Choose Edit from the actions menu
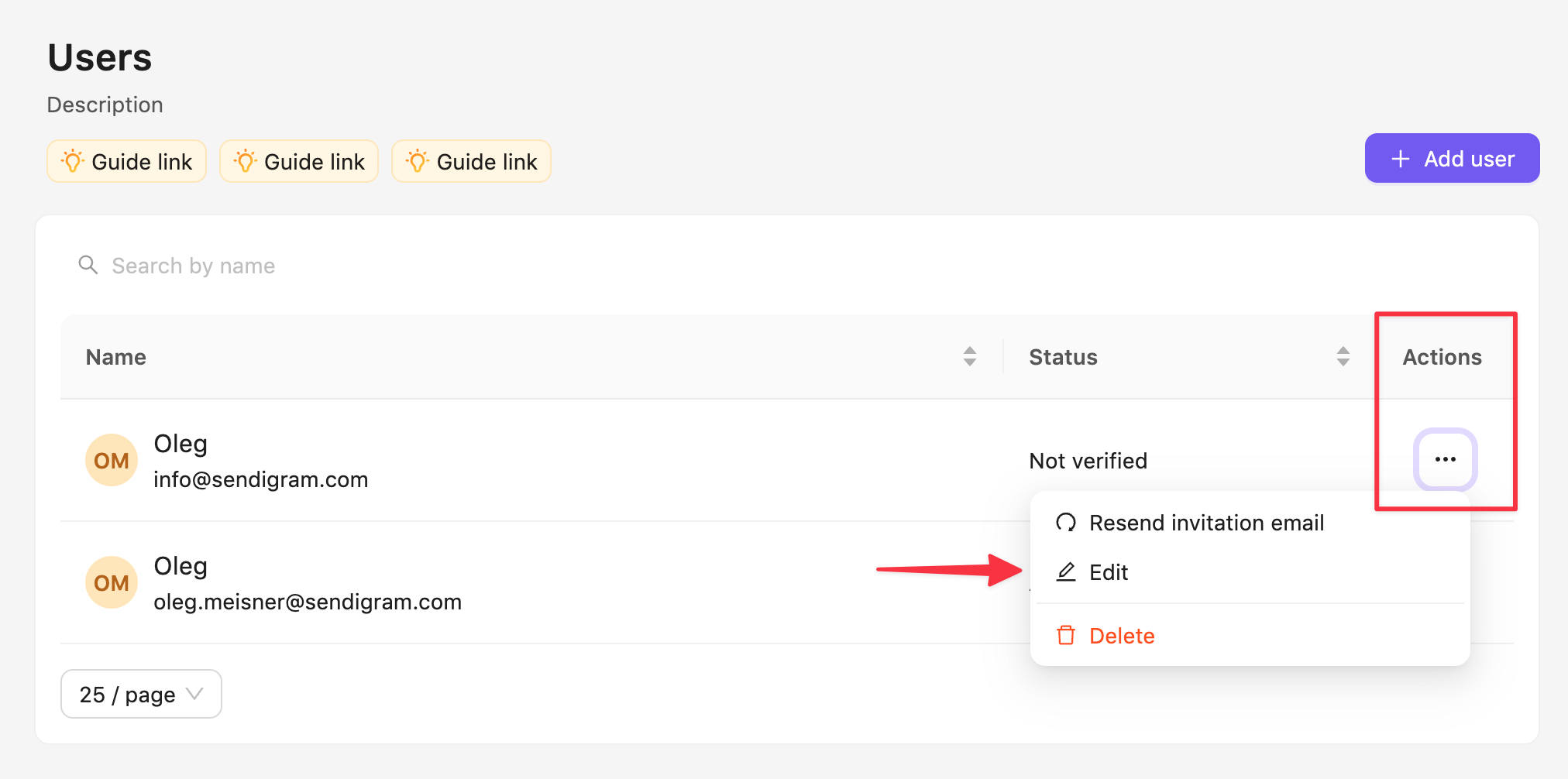Viewport: 1568px width, 779px height. pyautogui.click(x=1108, y=572)
